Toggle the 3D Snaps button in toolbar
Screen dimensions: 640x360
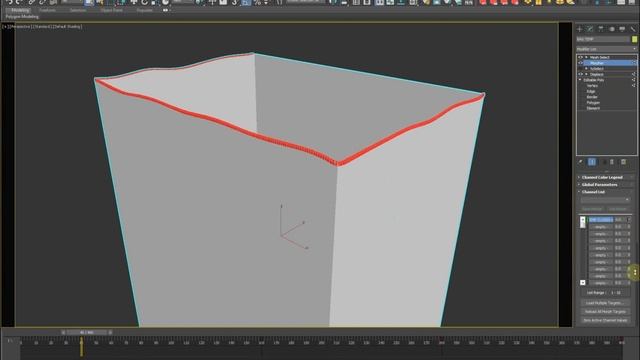pyautogui.click(x=235, y=2)
